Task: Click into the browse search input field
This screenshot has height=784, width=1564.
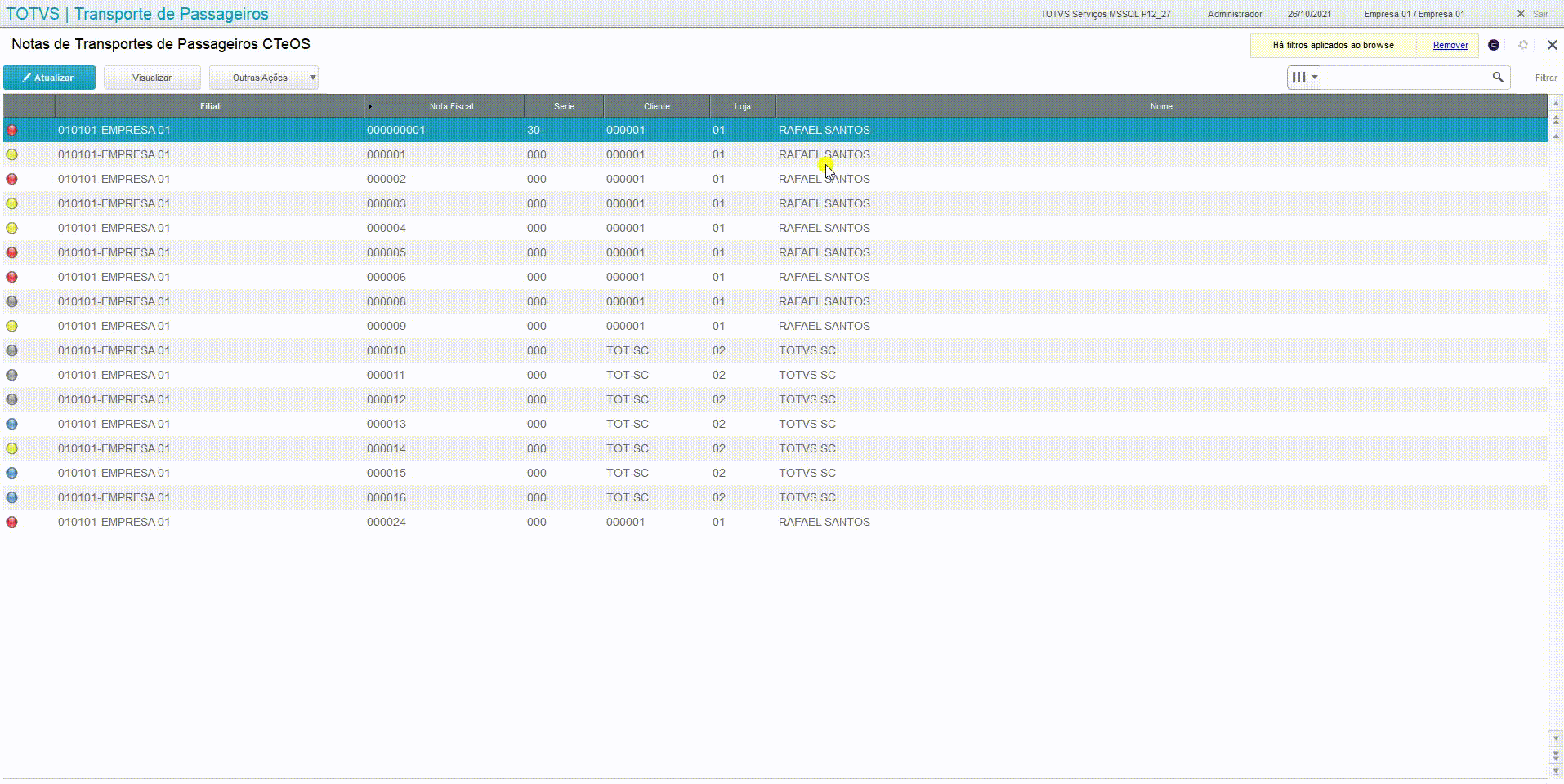Action: pyautogui.click(x=1405, y=78)
